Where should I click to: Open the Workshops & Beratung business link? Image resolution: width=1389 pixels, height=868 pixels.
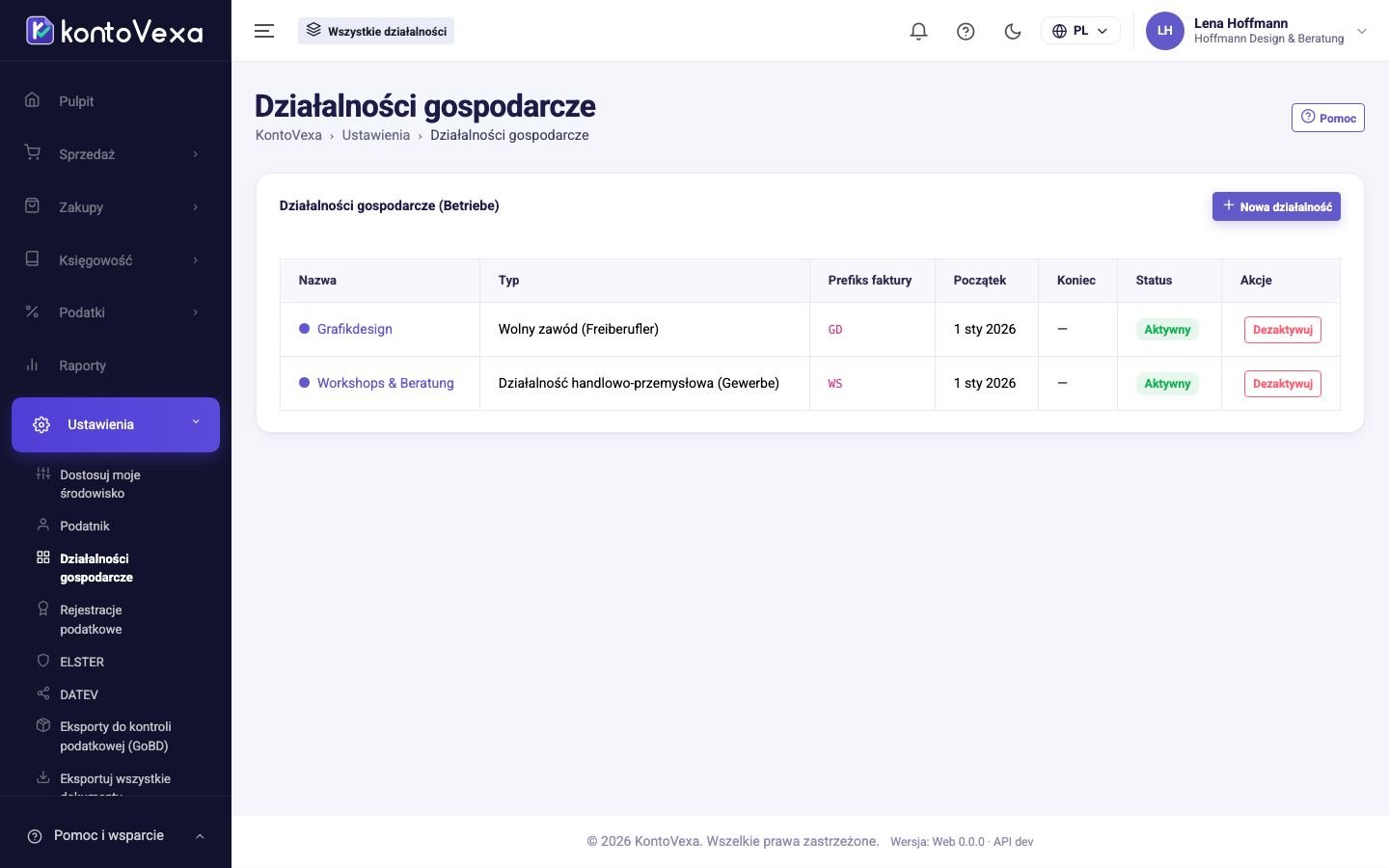click(386, 383)
